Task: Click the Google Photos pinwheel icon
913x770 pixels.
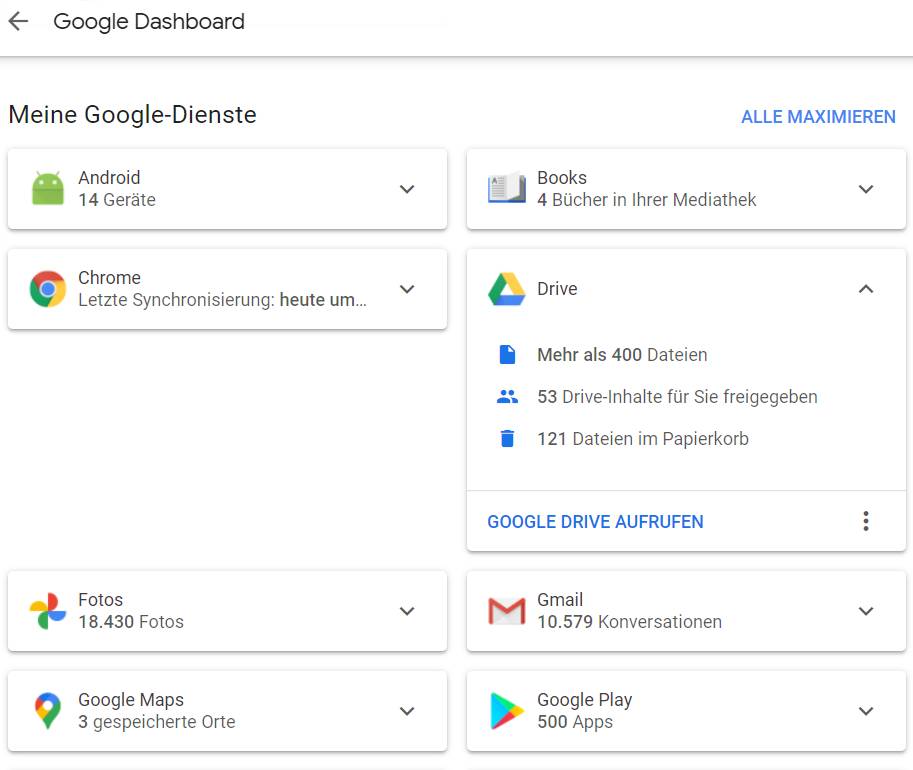Action: pyautogui.click(x=47, y=611)
